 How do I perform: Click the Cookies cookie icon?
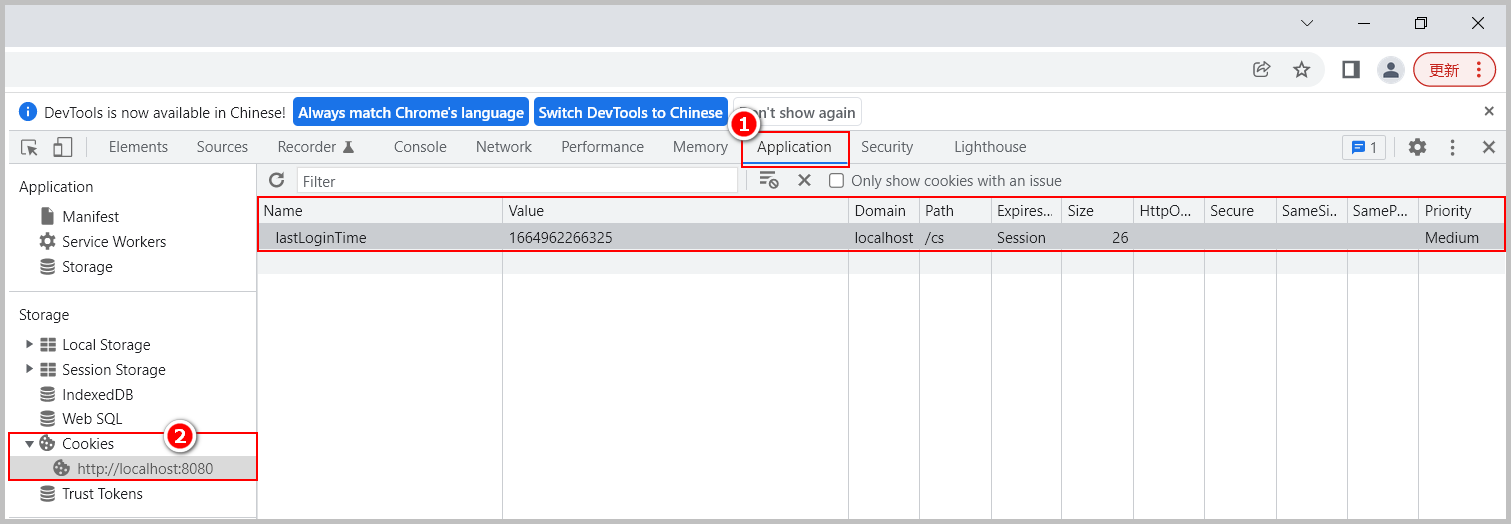[47, 444]
